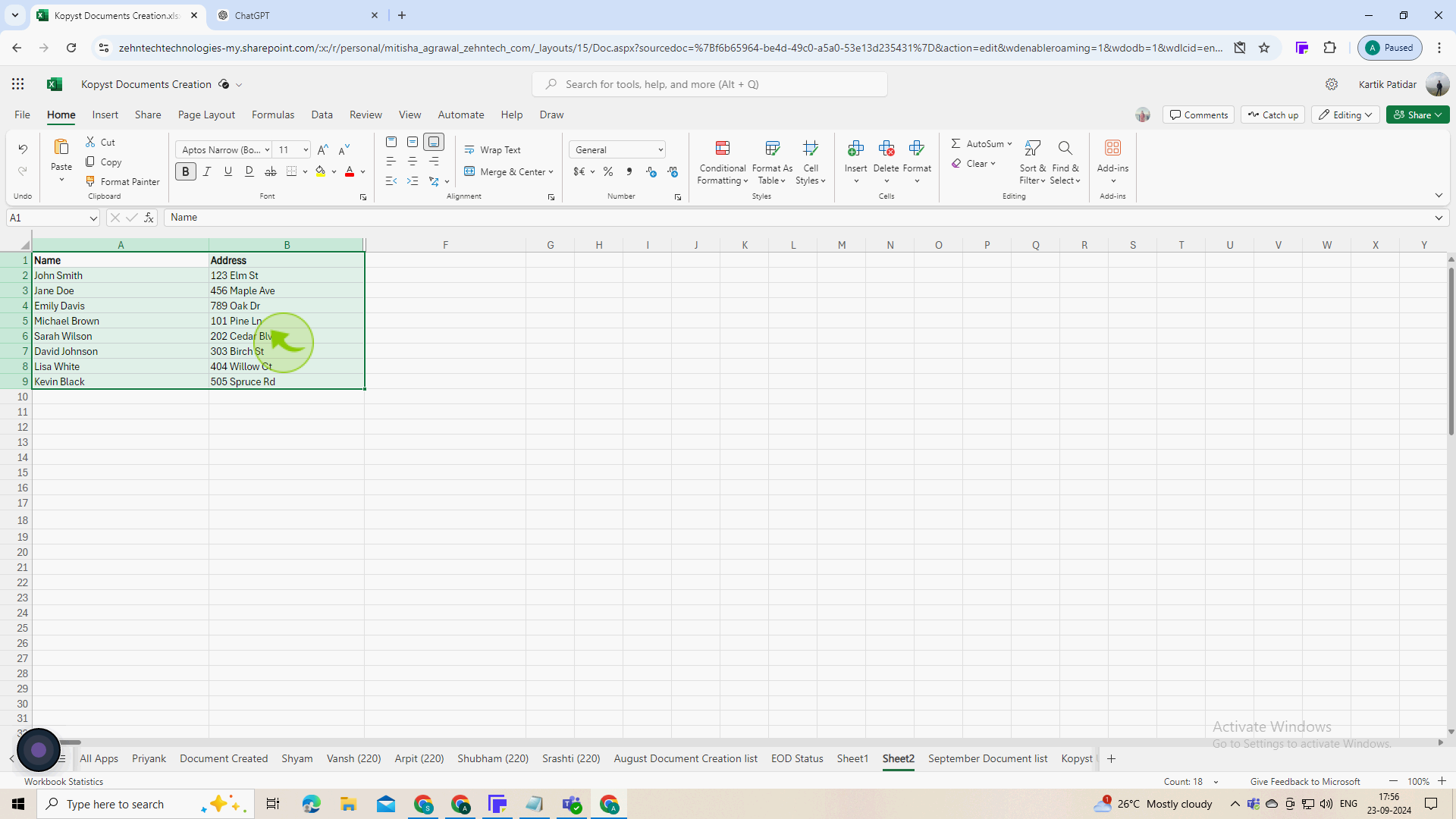This screenshot has height=819, width=1456.
Task: Decrease font size with the A-down icon
Action: 344,149
